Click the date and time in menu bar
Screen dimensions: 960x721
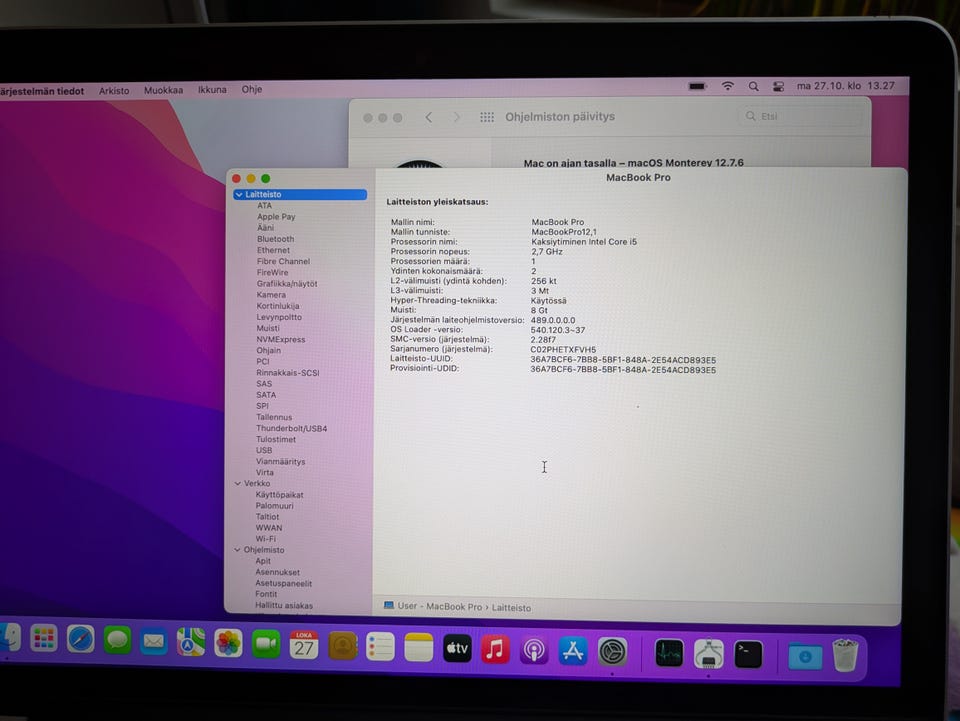pos(846,86)
